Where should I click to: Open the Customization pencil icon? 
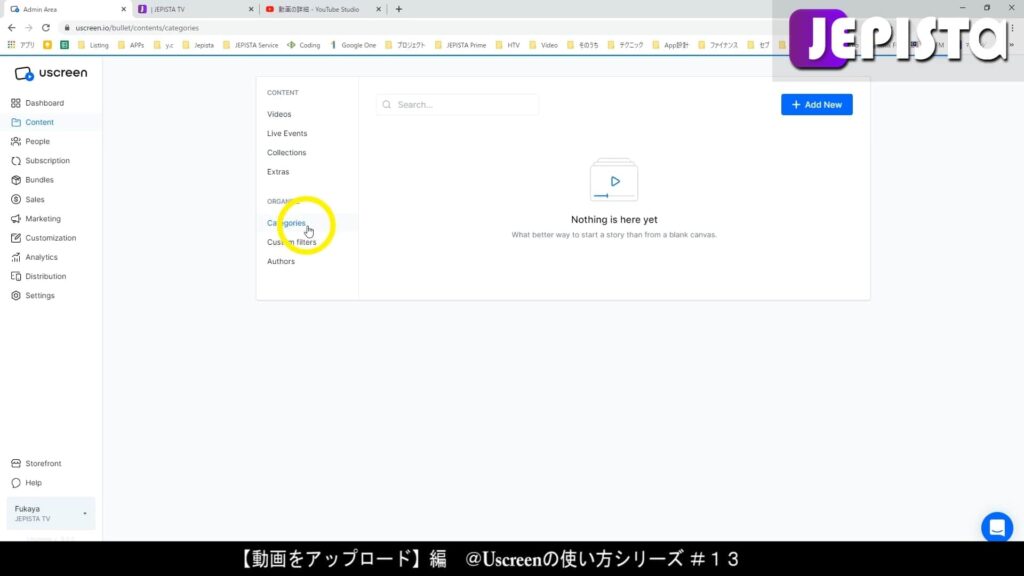pyautogui.click(x=16, y=238)
